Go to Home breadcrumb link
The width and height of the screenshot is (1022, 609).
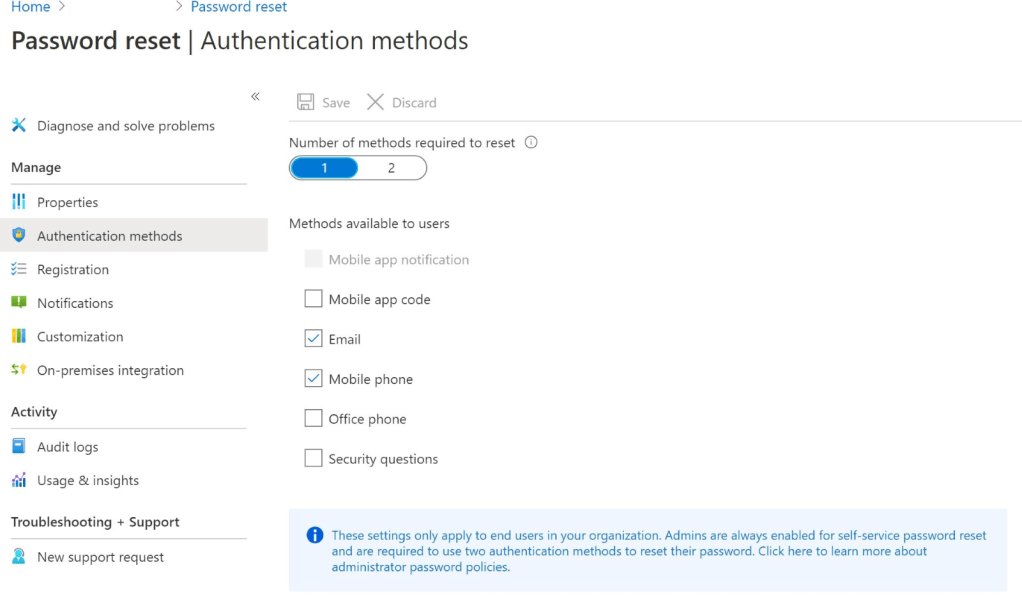(x=30, y=7)
